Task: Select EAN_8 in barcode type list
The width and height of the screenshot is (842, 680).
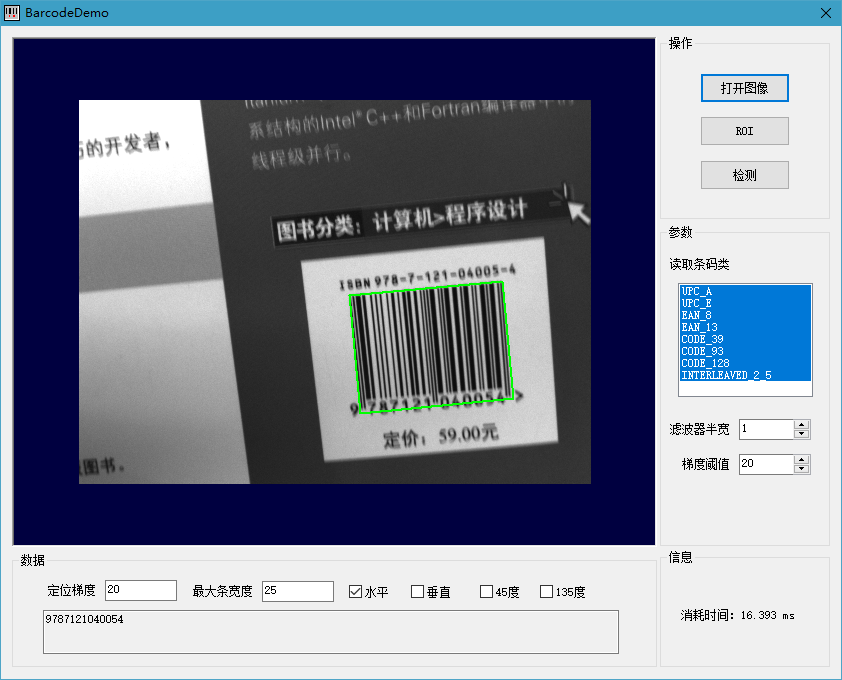Action: tap(745, 315)
